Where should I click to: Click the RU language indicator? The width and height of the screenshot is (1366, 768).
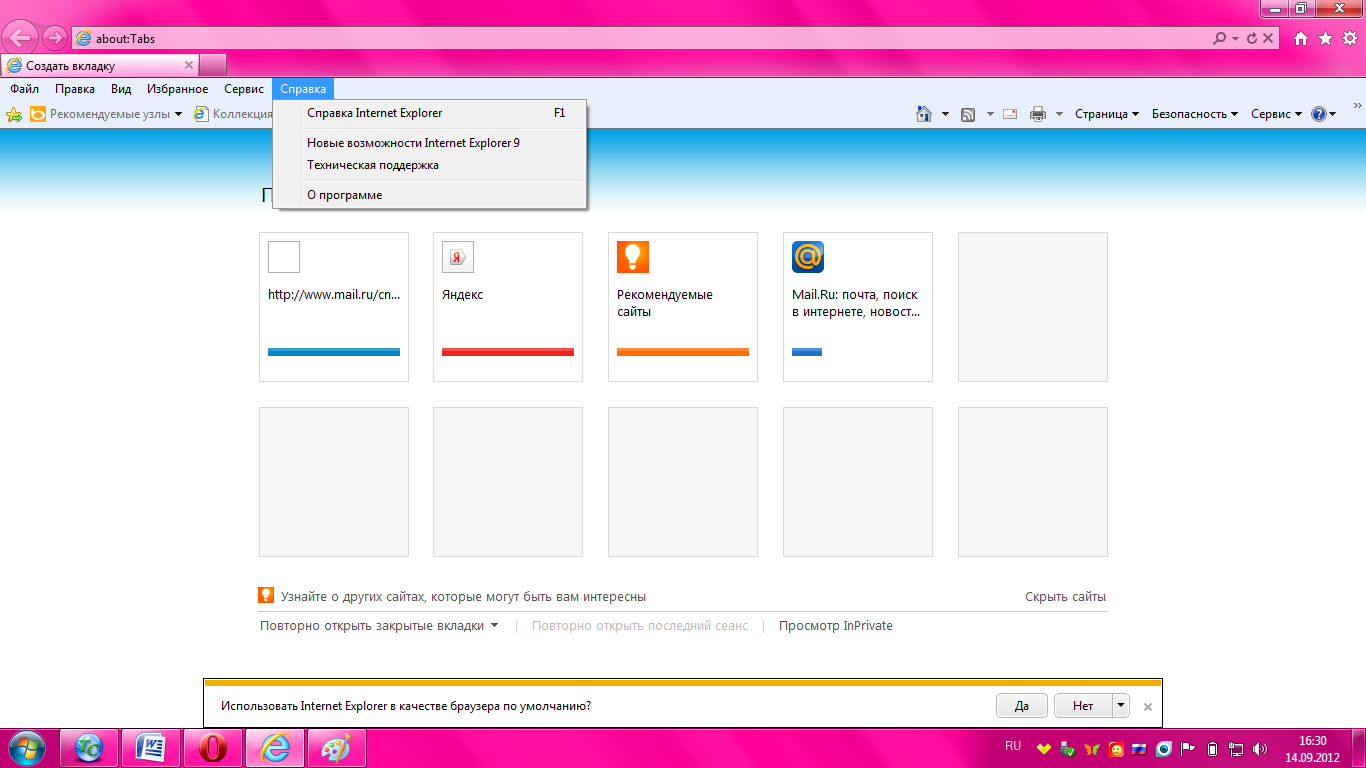click(1013, 746)
